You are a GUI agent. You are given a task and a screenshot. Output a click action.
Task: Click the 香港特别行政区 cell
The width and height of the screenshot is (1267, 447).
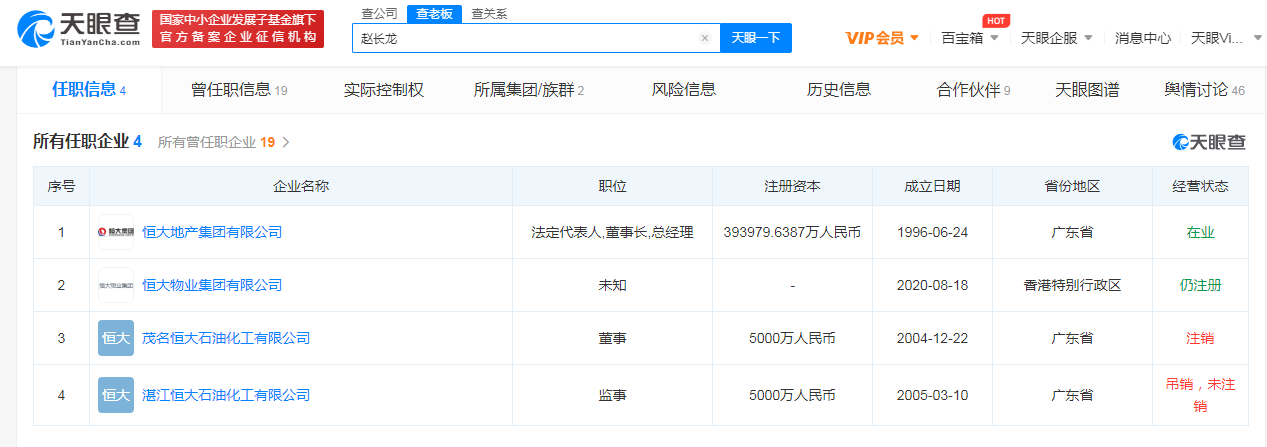point(1072,285)
